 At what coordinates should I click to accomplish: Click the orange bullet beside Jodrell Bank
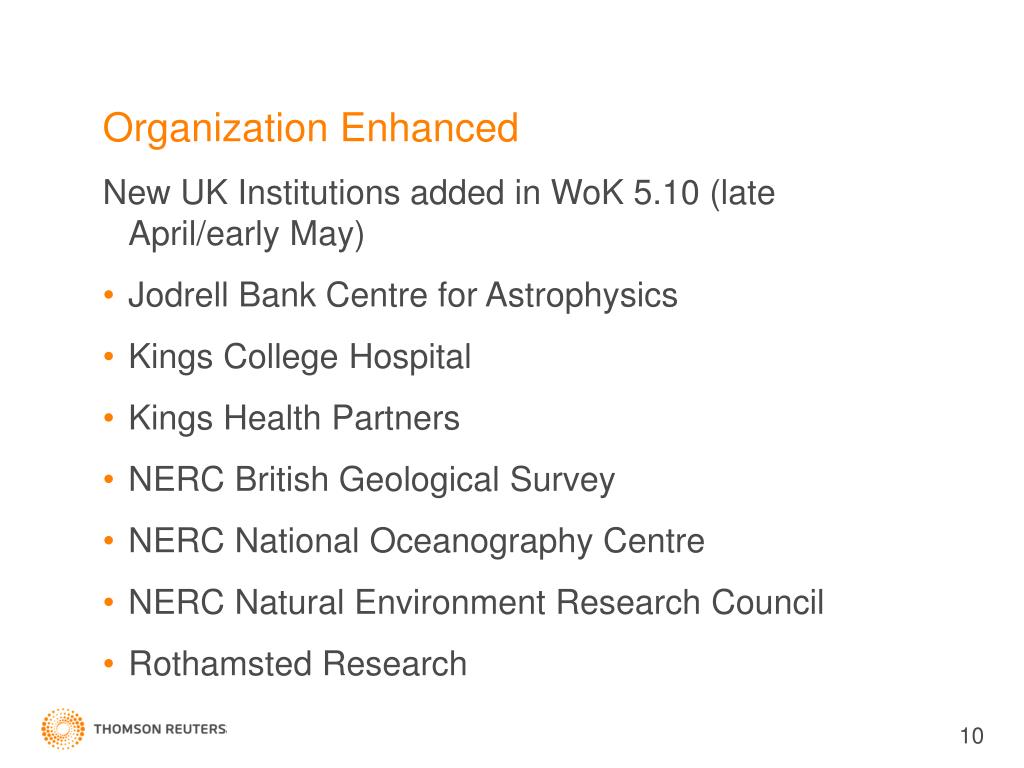tap(108, 296)
